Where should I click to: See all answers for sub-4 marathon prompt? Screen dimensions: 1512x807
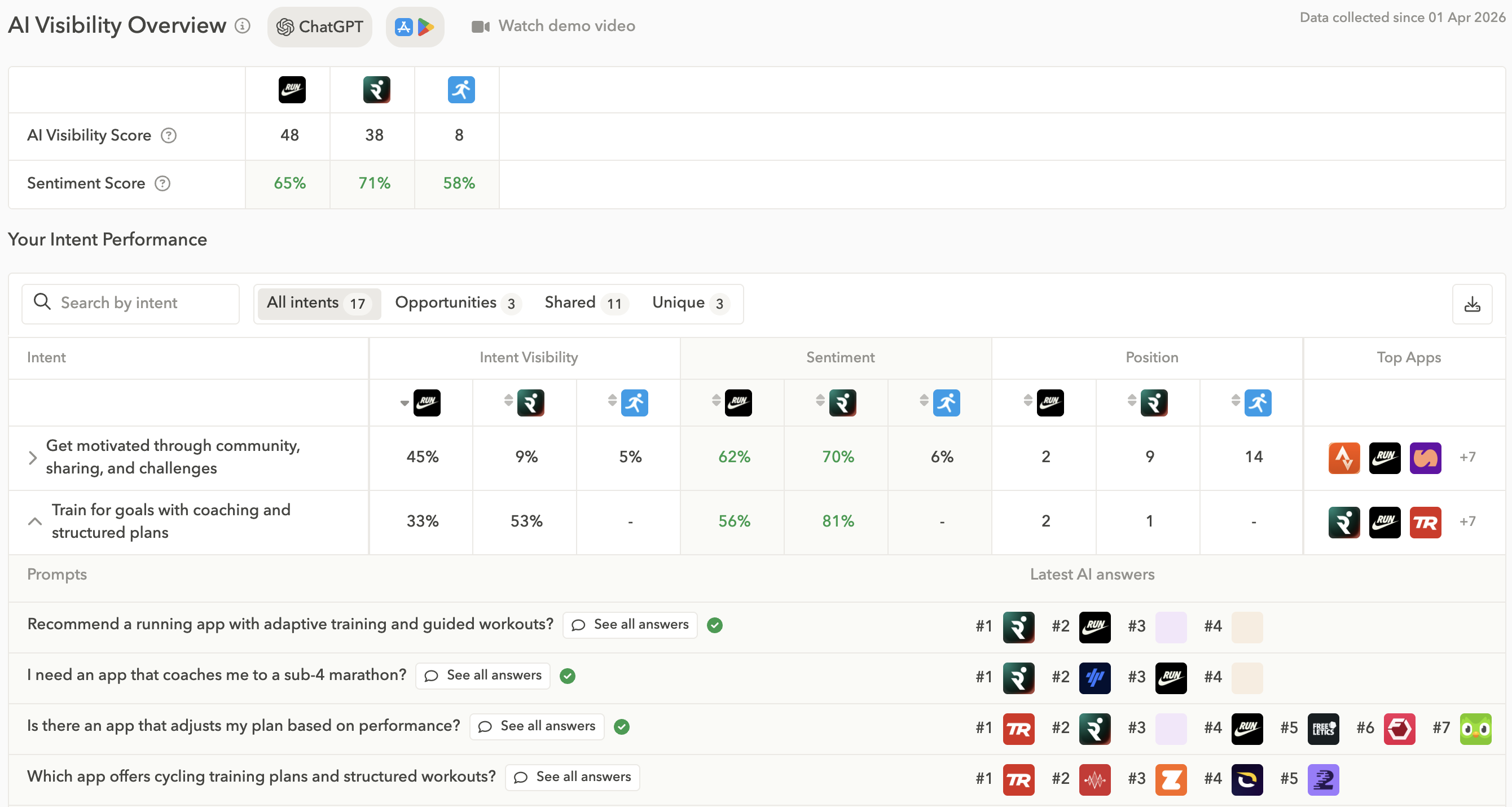point(482,676)
